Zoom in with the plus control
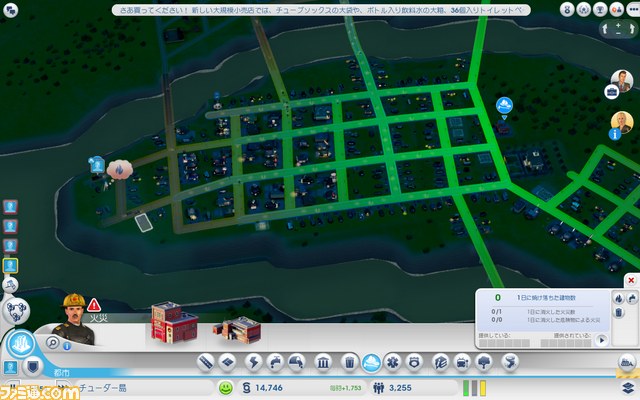Viewport: 640px width, 400px height. click(618, 25)
